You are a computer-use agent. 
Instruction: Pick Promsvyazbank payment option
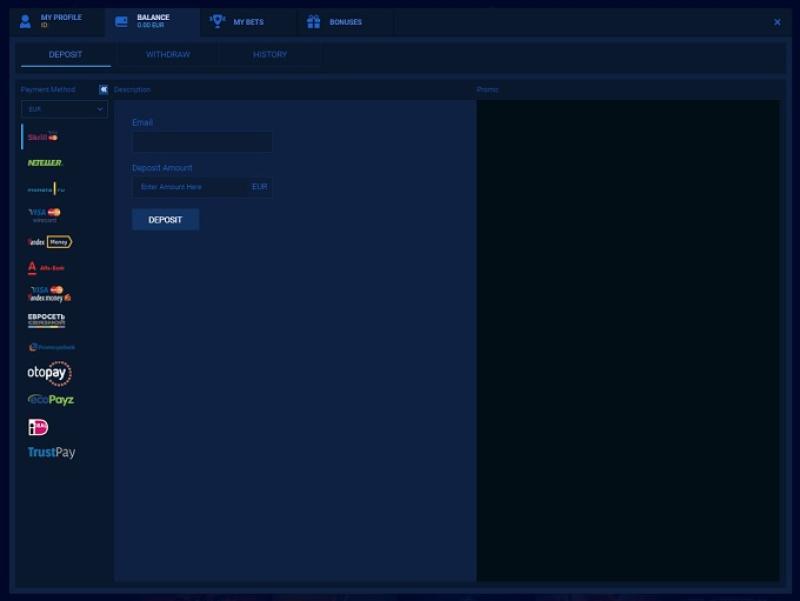coord(51,347)
